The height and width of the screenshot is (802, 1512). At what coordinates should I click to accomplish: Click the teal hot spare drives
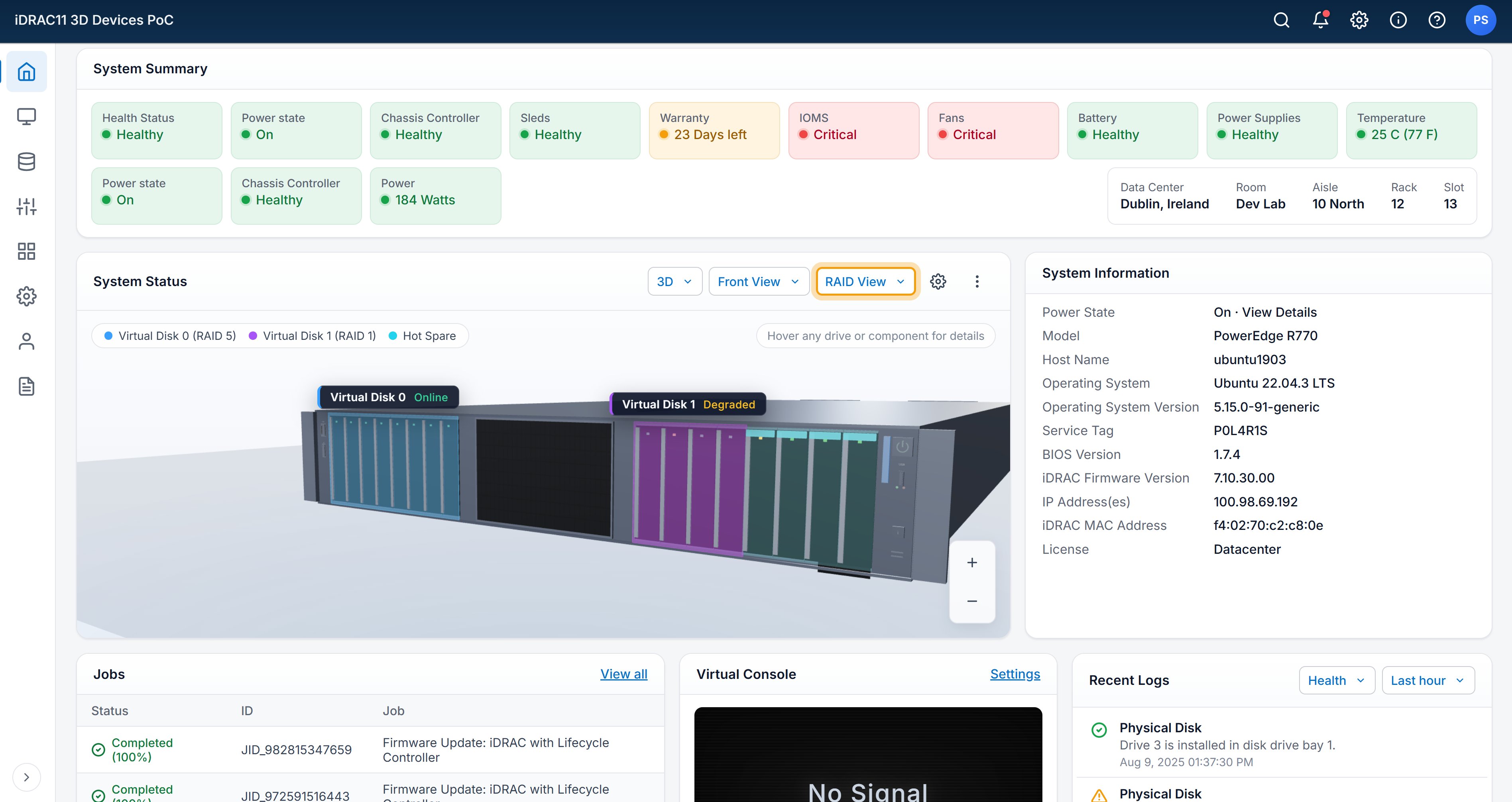[810, 499]
